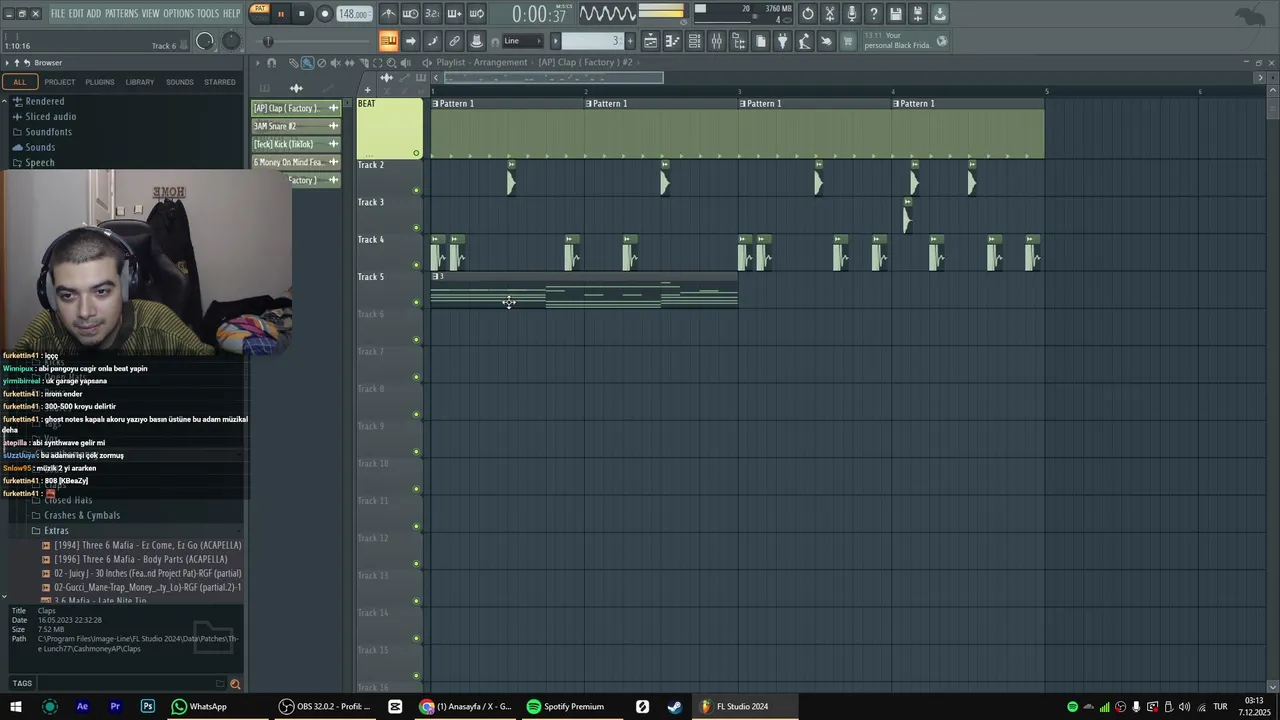The height and width of the screenshot is (720, 1280).
Task: Open Spotify Premium from the taskbar
Action: 565,706
